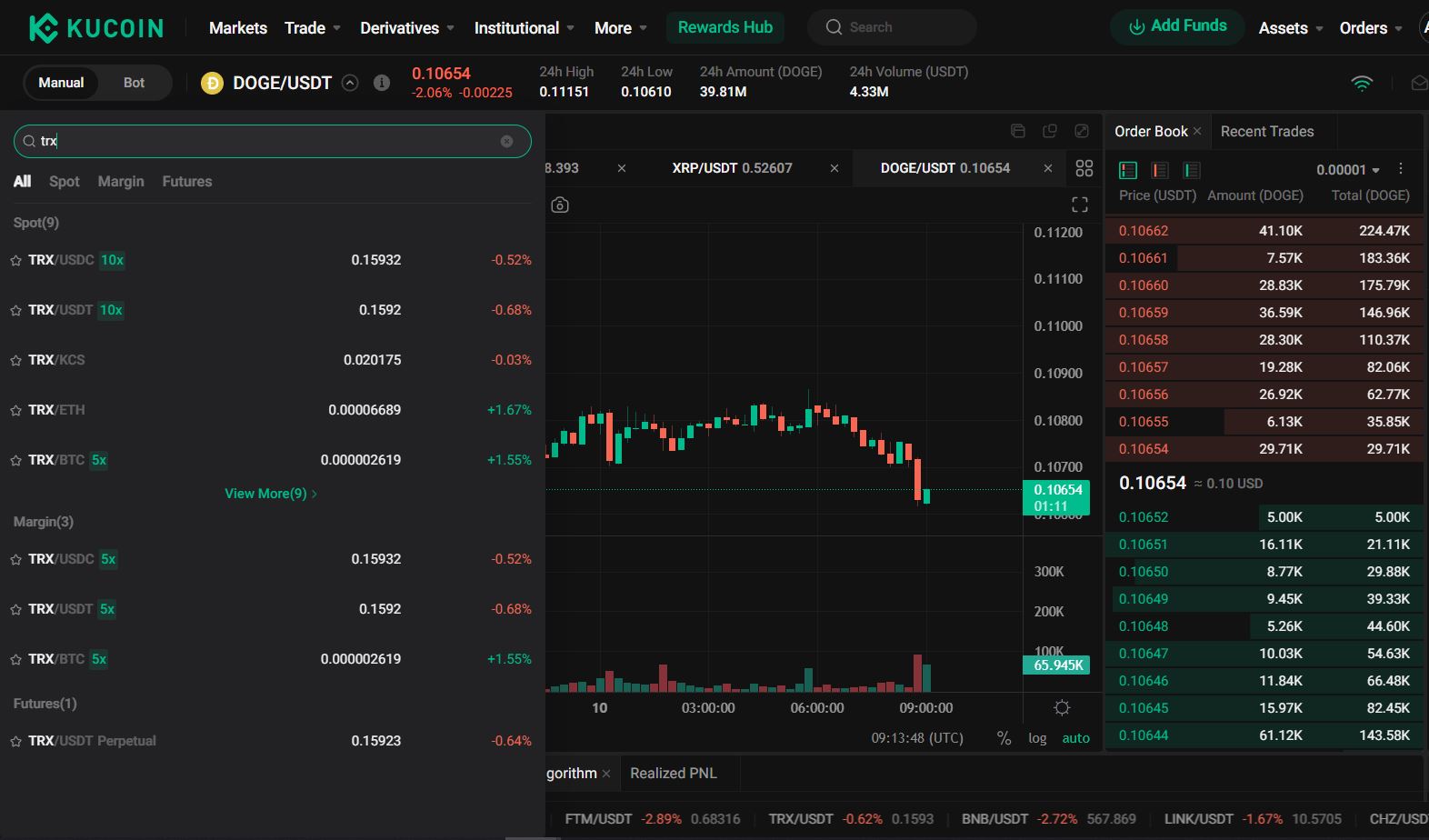Show only bids in order book

point(1192,170)
